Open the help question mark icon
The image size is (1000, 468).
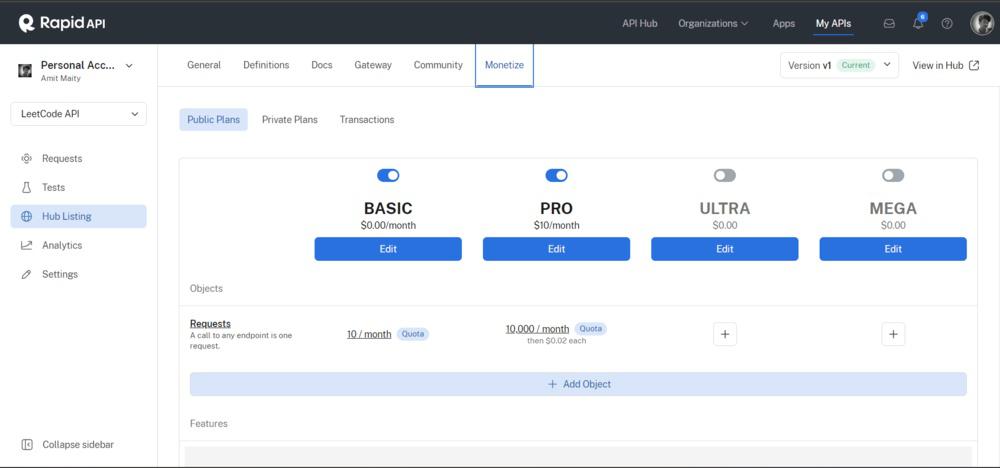click(947, 24)
